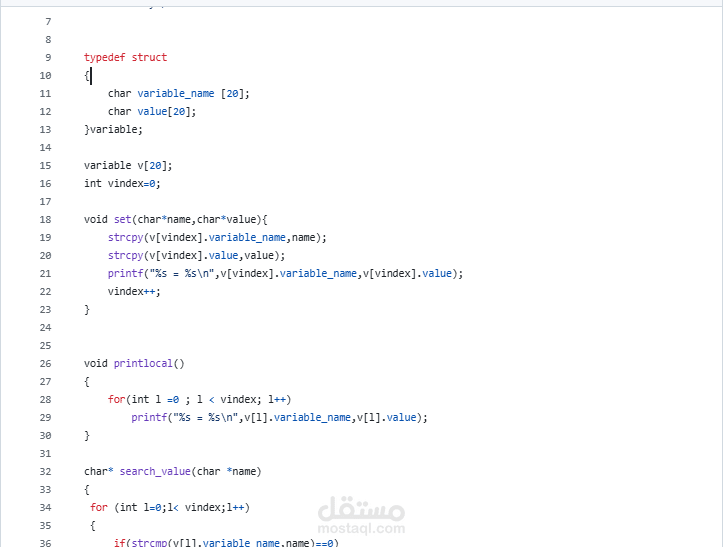This screenshot has width=724, height=547.
Task: Click the strcmp if statement line
Action: (226, 543)
